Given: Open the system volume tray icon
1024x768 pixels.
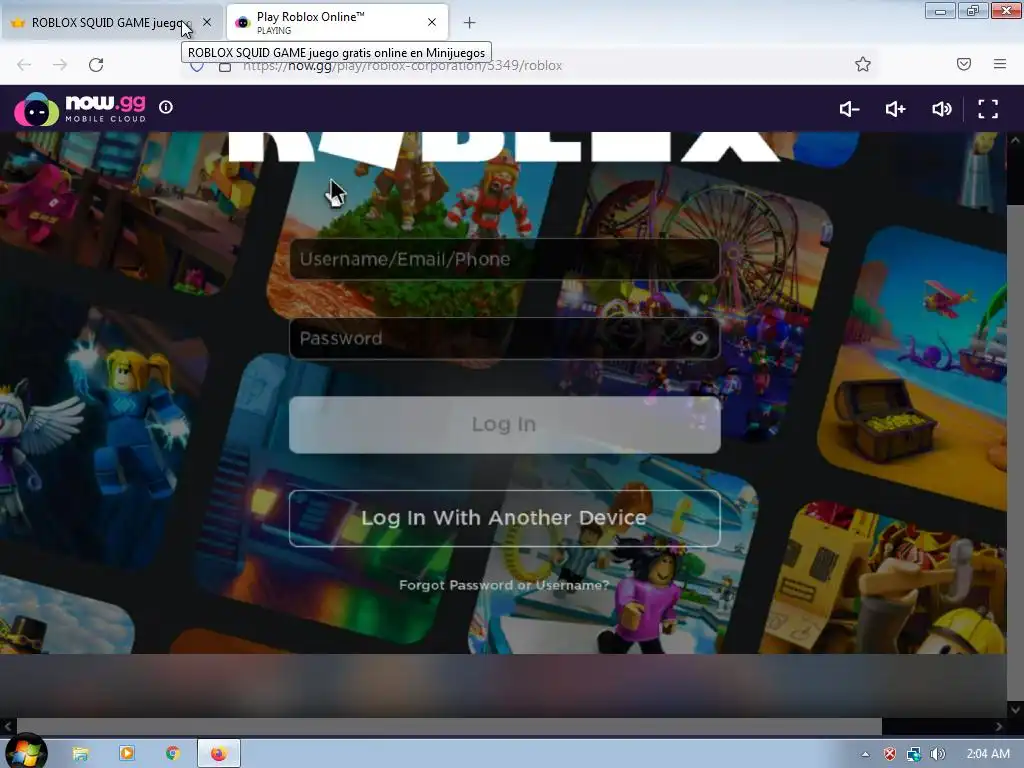Looking at the screenshot, I should point(937,754).
